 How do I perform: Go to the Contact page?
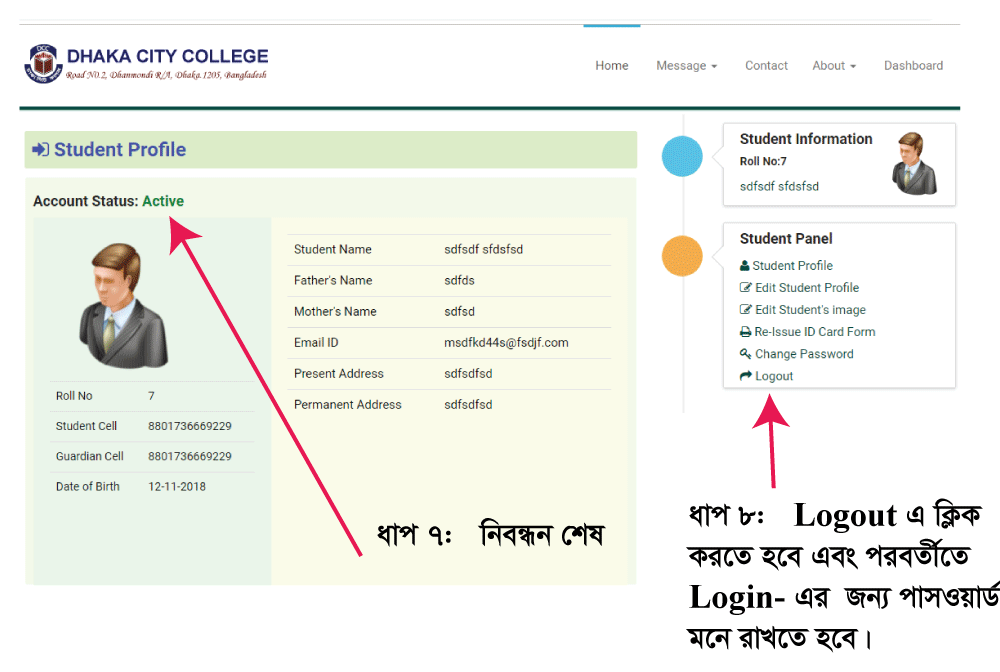[766, 66]
